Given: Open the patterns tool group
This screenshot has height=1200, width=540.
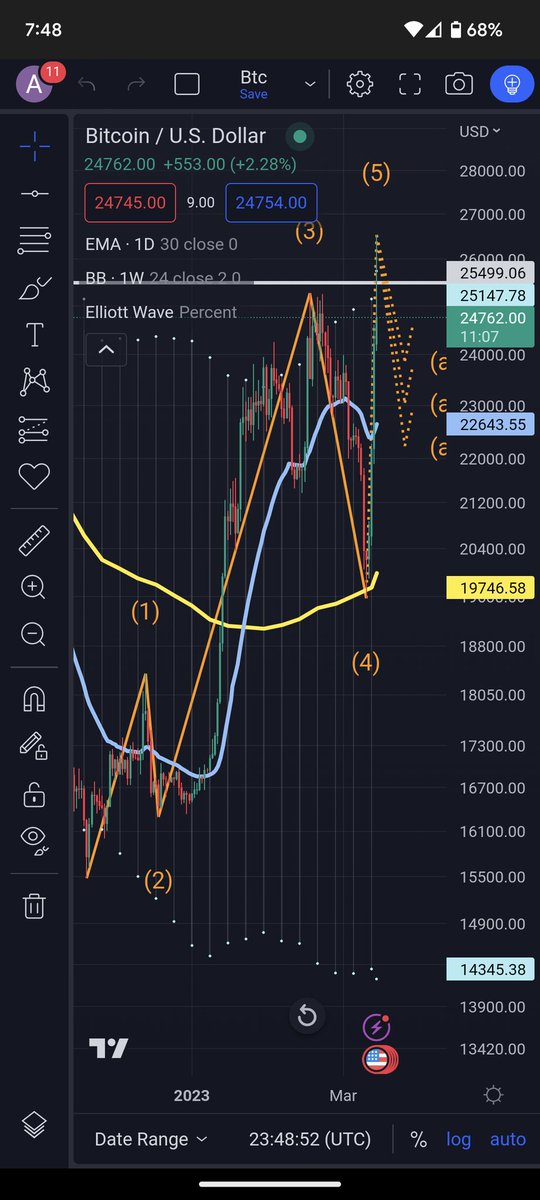Looking at the screenshot, I should 34,382.
